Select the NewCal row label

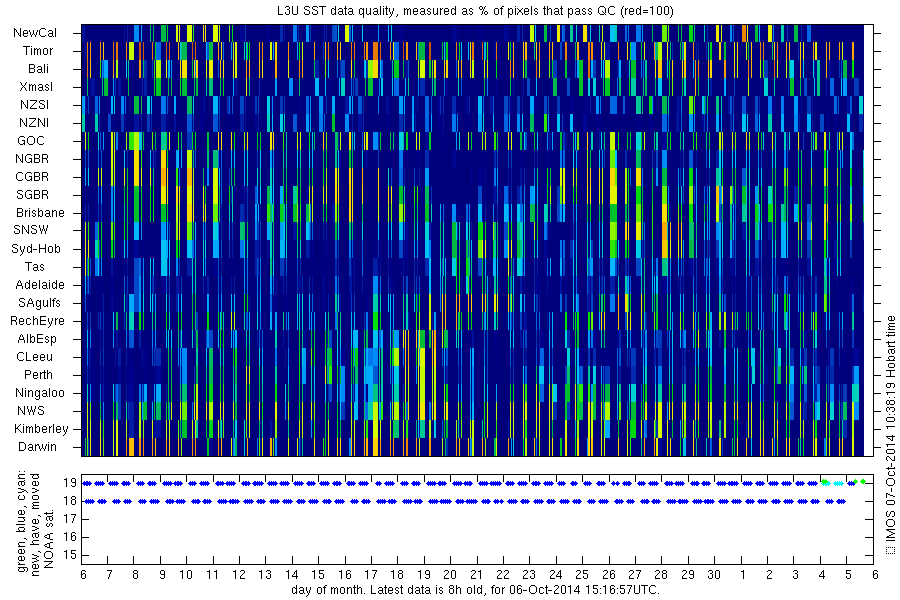[x=35, y=33]
